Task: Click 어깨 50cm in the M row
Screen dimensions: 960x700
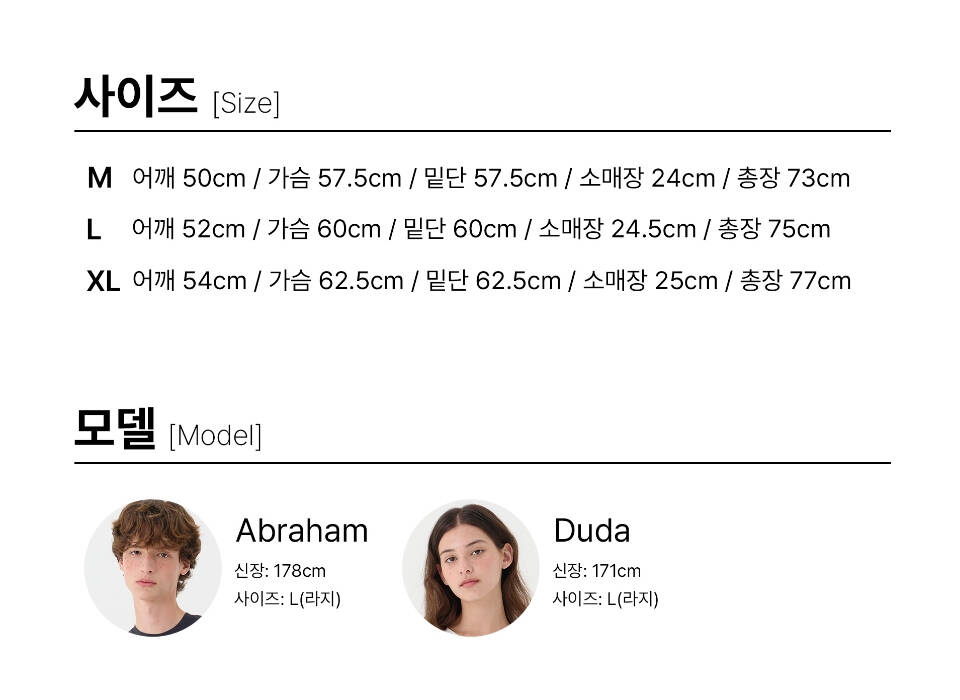Action: (x=188, y=178)
